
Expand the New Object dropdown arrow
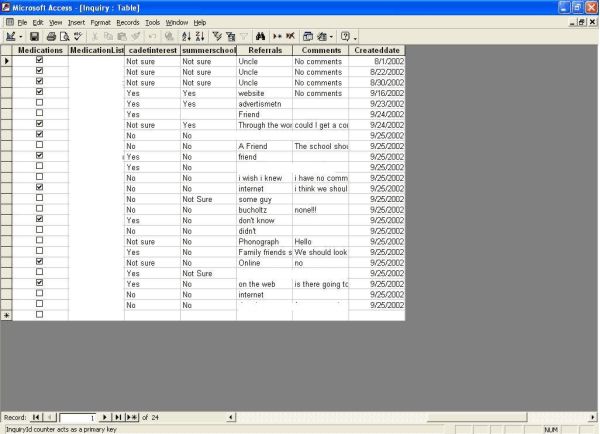pyautogui.click(x=331, y=37)
